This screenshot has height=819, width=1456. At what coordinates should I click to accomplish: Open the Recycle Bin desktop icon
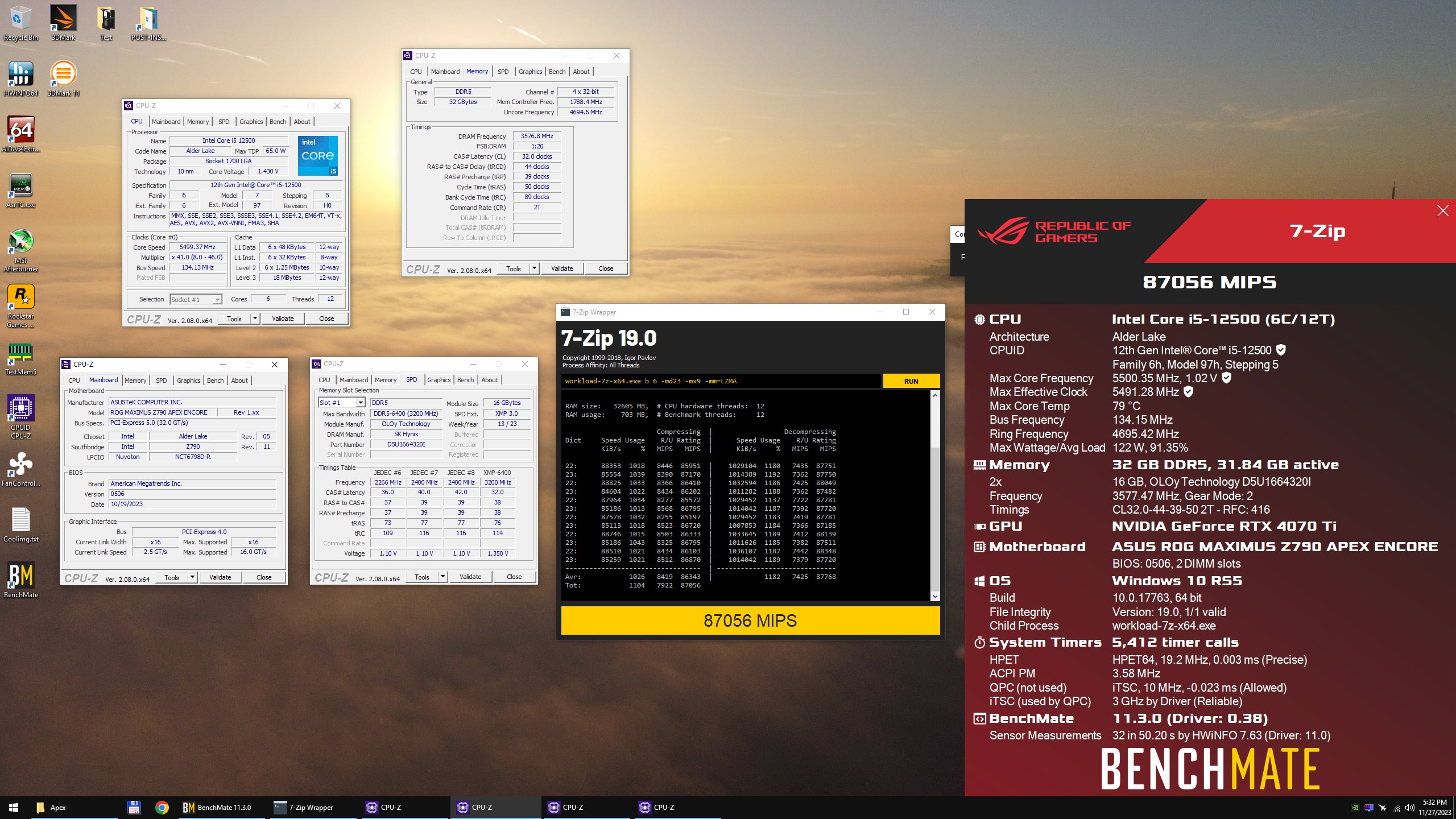point(20,23)
